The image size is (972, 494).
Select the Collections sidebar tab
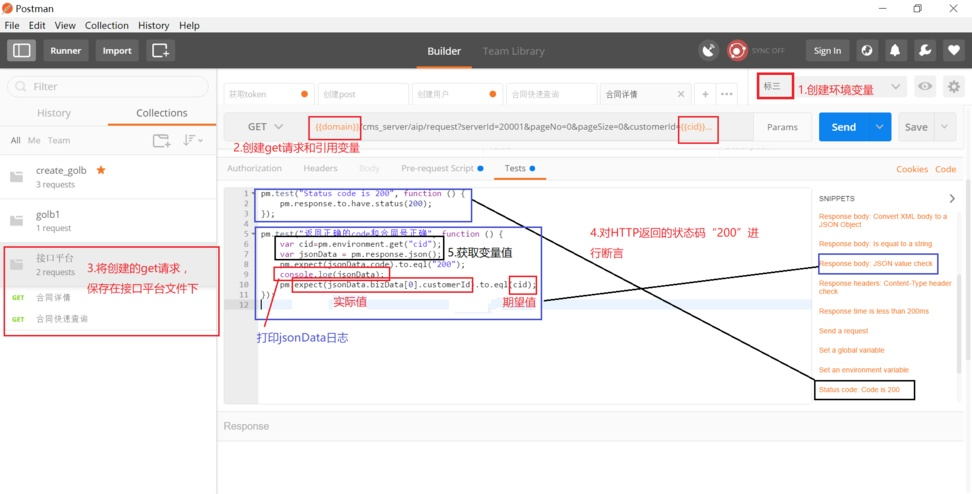[x=162, y=113]
